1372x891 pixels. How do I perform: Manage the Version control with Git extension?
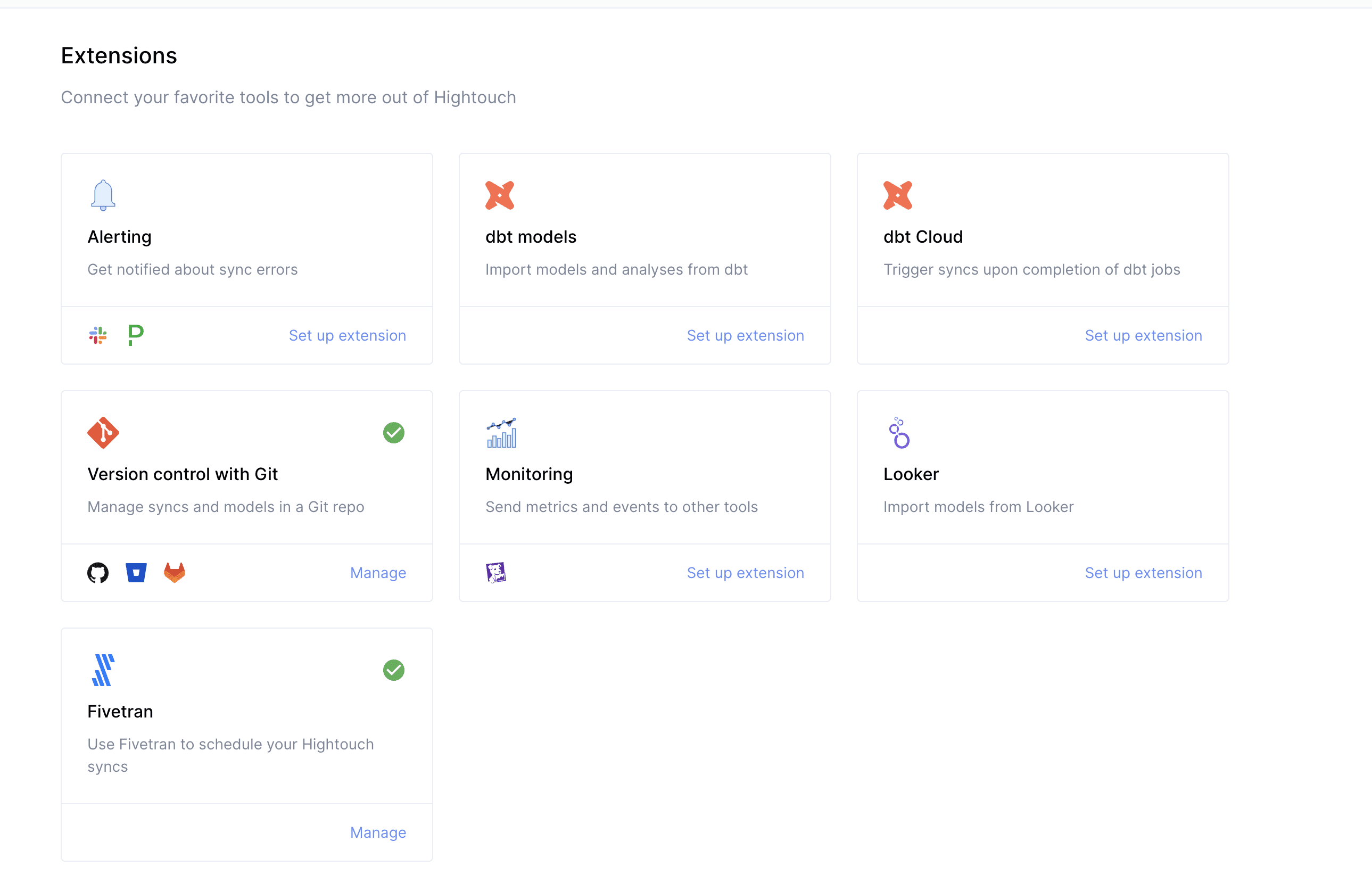[377, 573]
